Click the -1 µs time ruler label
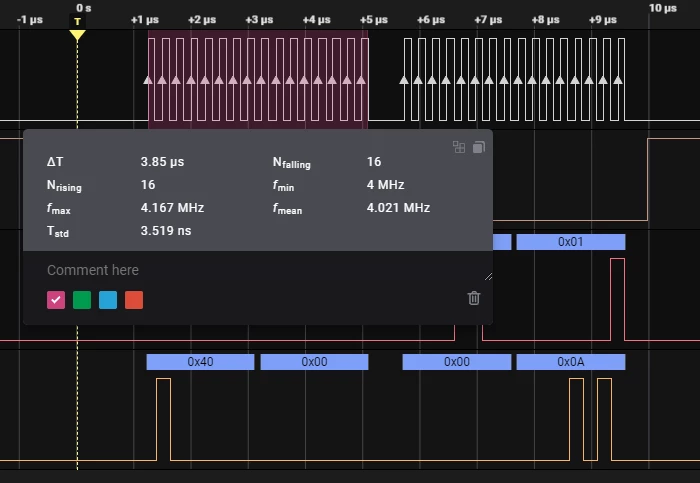This screenshot has width=700, height=483. click(x=30, y=20)
